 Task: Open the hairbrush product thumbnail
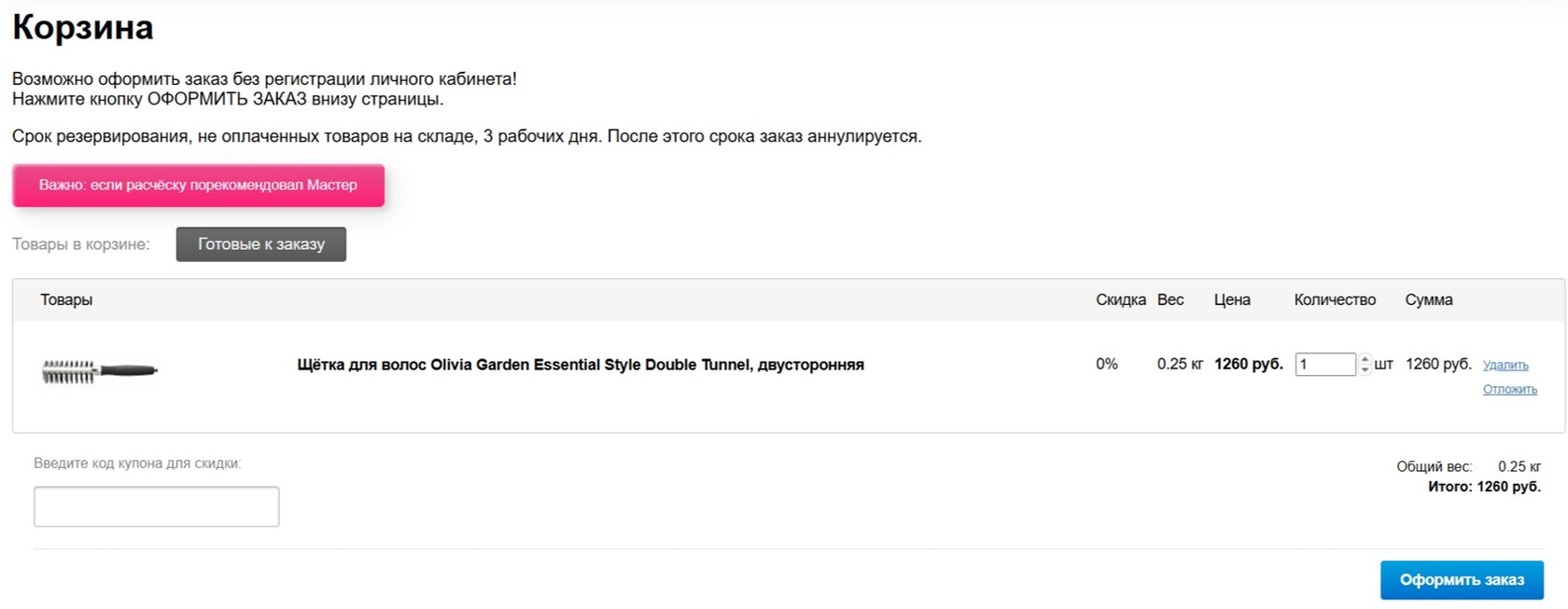[x=99, y=371]
